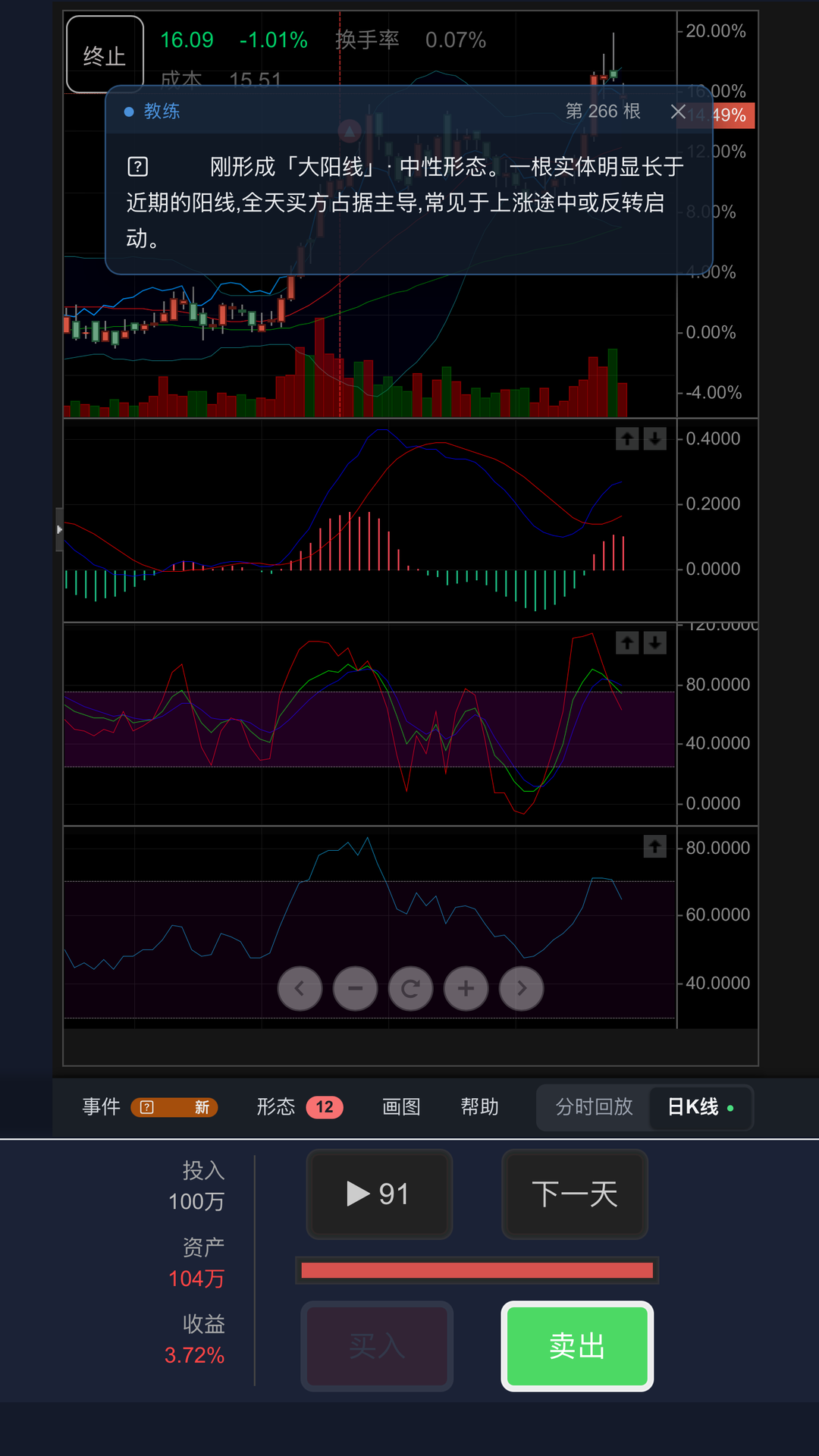This screenshot has height=1456, width=819.
Task: Move the KDJ indicator panel up
Action: point(627,643)
